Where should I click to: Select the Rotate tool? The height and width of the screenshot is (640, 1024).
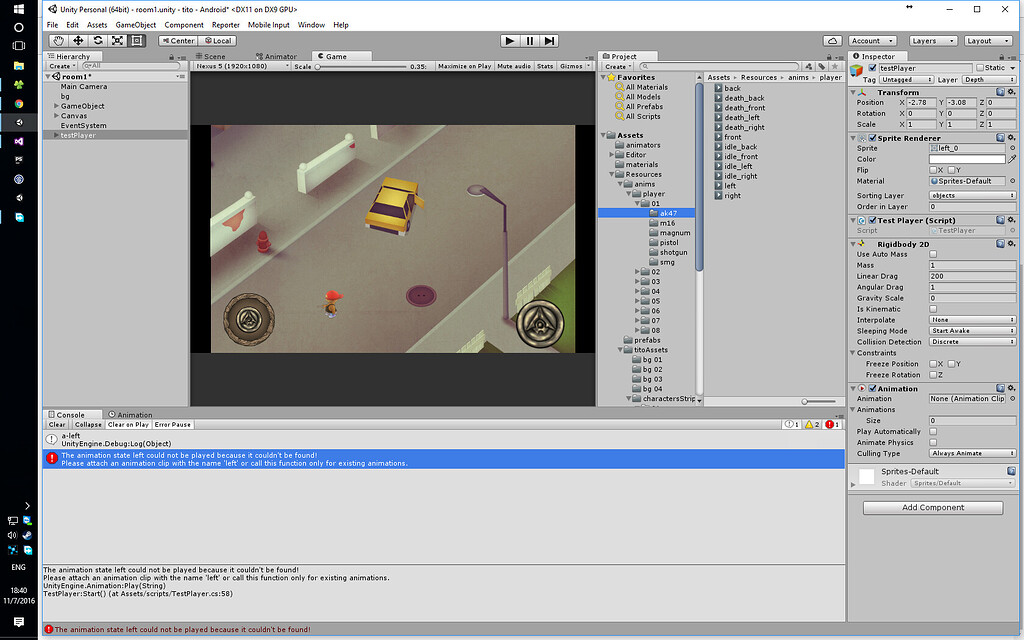[99, 40]
